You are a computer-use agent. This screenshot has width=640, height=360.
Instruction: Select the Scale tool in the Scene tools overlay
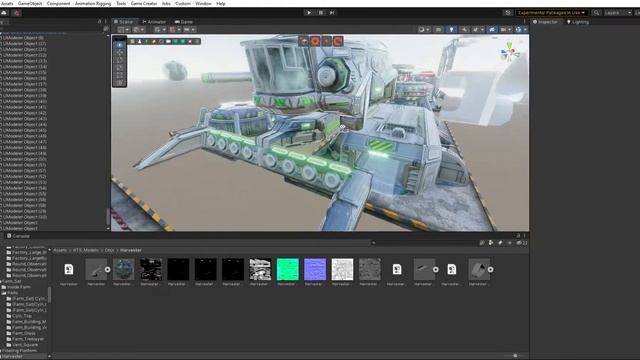point(120,67)
